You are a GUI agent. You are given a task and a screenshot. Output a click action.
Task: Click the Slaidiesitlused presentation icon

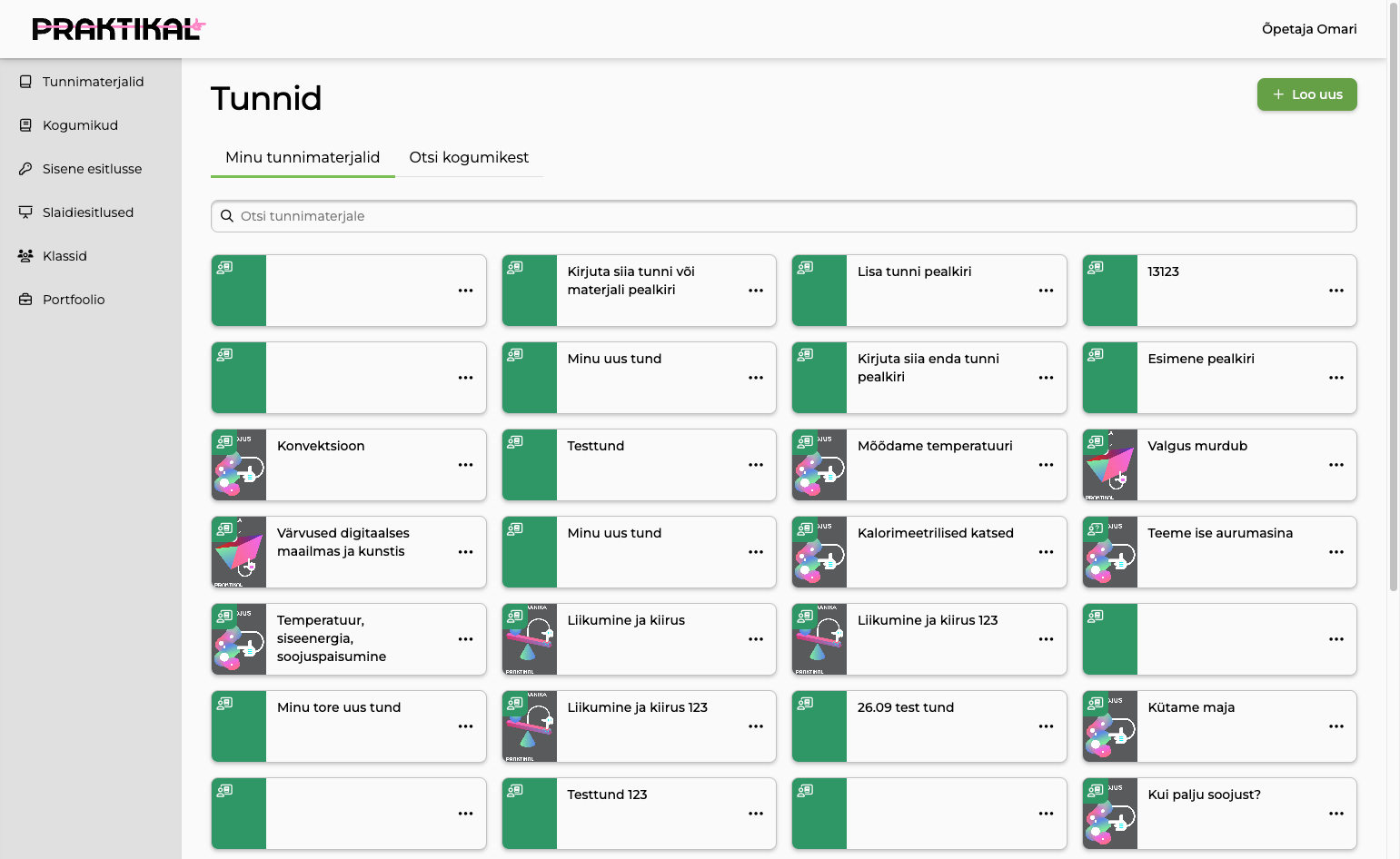(25, 212)
